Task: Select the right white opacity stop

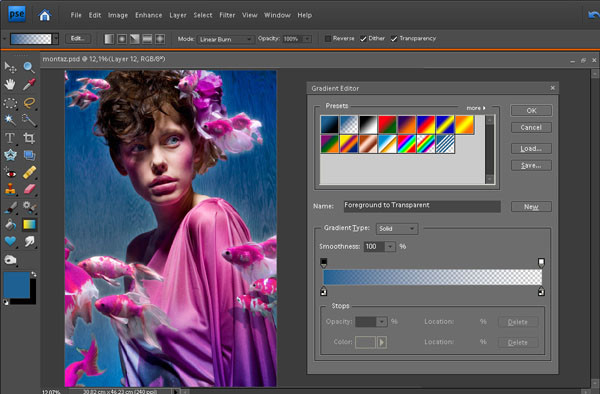Action: (541, 263)
